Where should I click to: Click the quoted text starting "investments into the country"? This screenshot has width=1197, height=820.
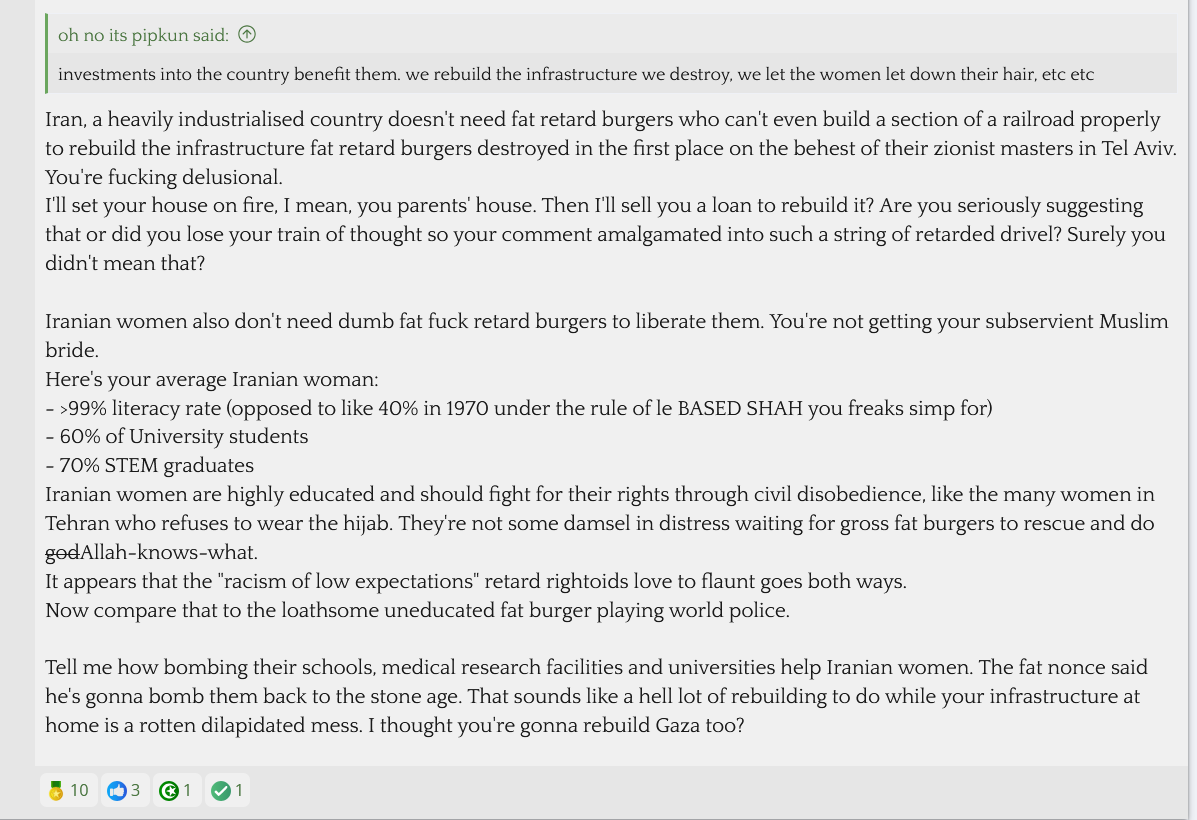[575, 74]
